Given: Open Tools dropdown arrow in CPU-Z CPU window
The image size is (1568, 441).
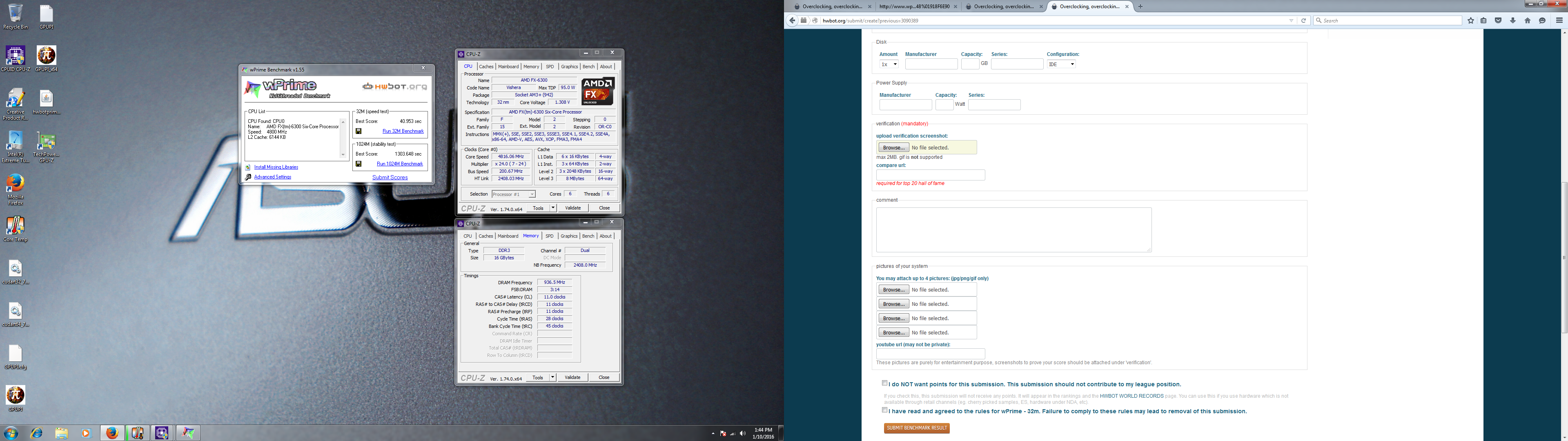Looking at the screenshot, I should pyautogui.click(x=553, y=208).
